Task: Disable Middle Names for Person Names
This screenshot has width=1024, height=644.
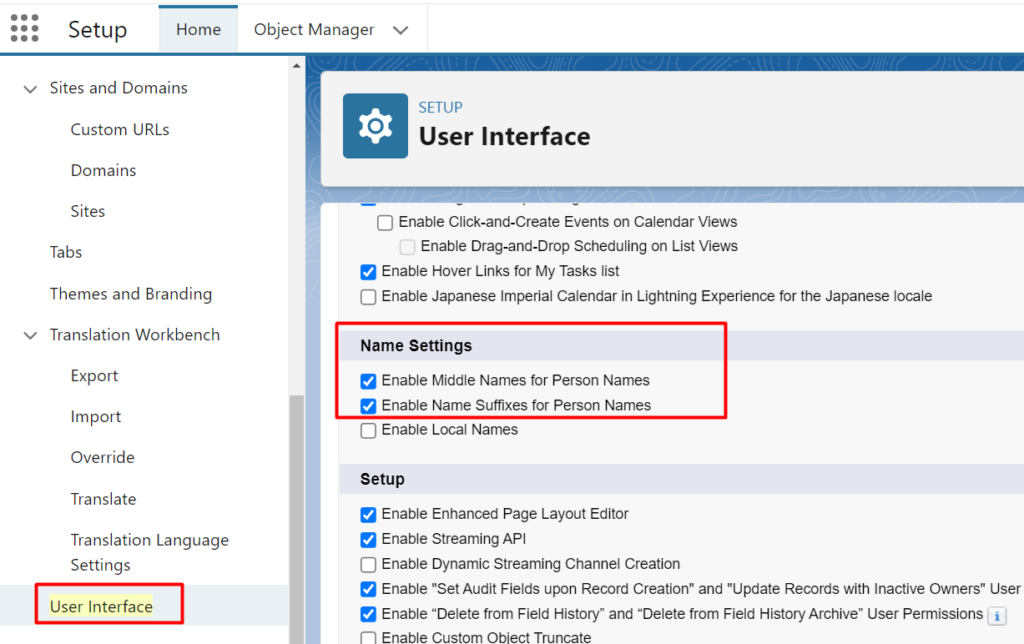Action: point(368,381)
